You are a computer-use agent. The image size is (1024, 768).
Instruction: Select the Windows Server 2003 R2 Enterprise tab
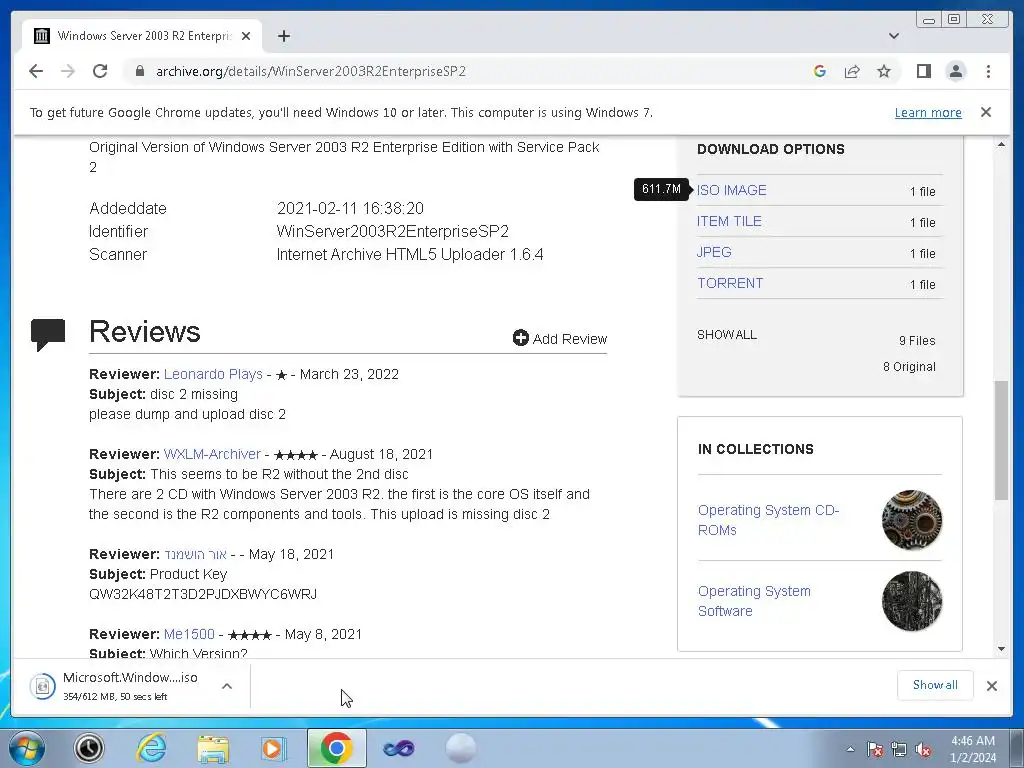click(142, 36)
